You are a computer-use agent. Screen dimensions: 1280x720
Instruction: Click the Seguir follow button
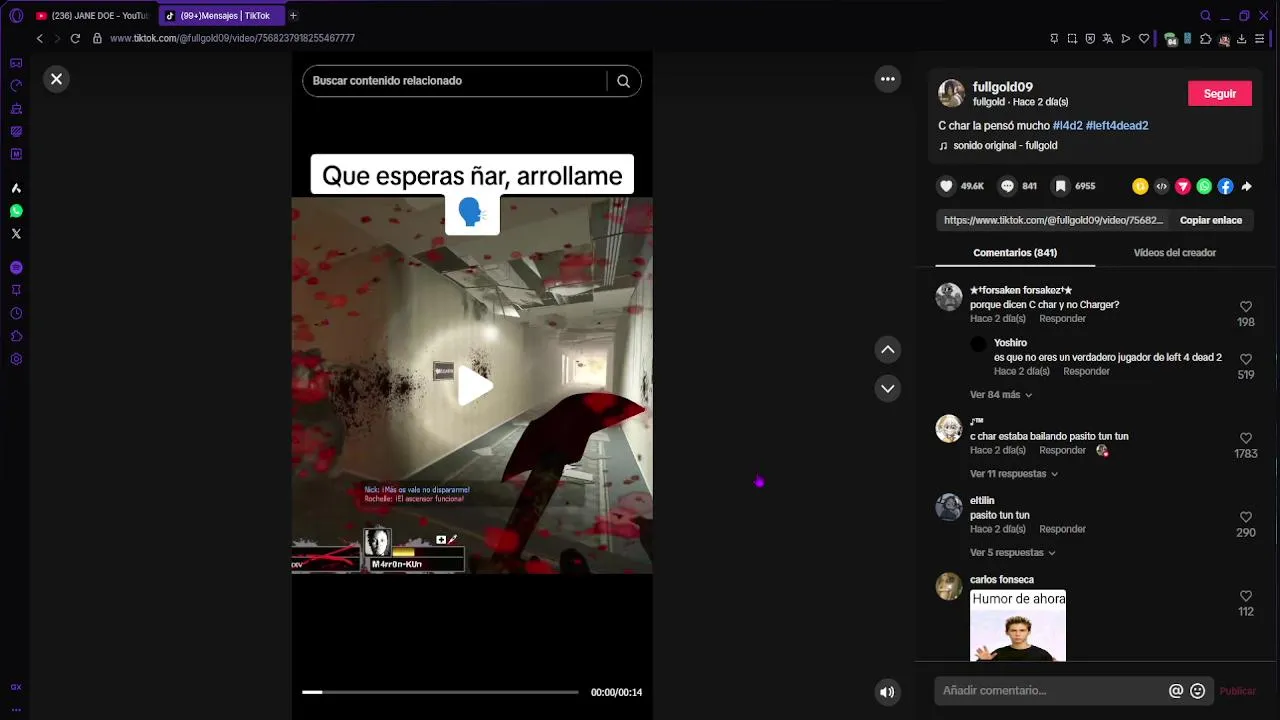point(1219,94)
